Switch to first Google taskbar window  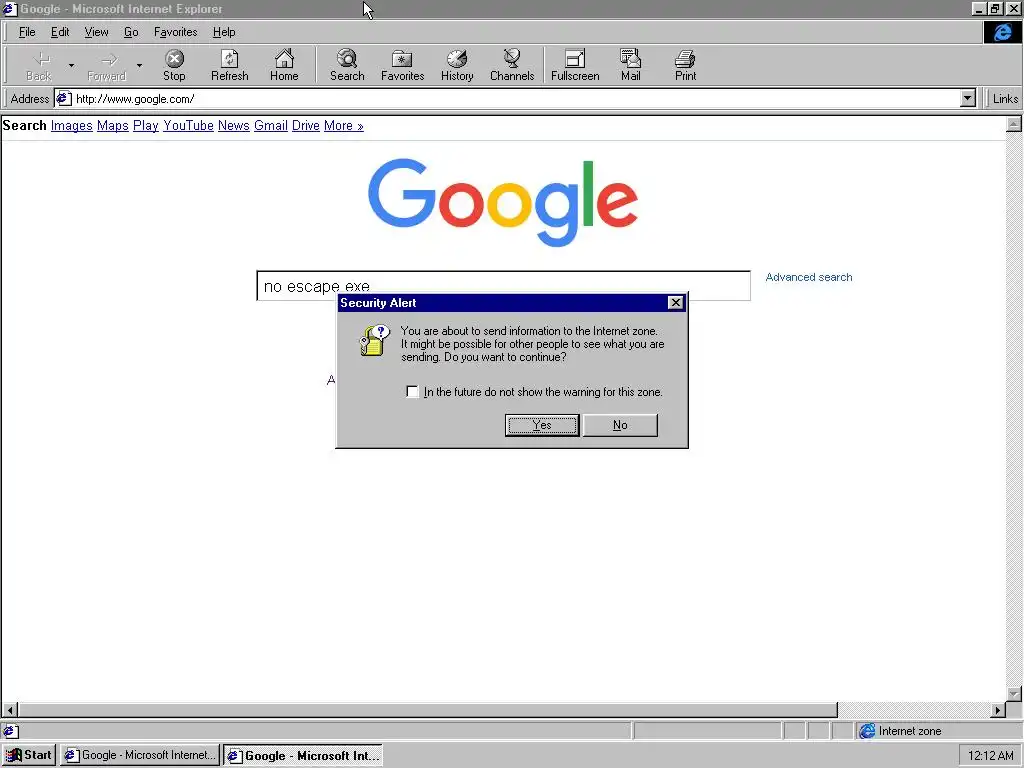point(140,755)
